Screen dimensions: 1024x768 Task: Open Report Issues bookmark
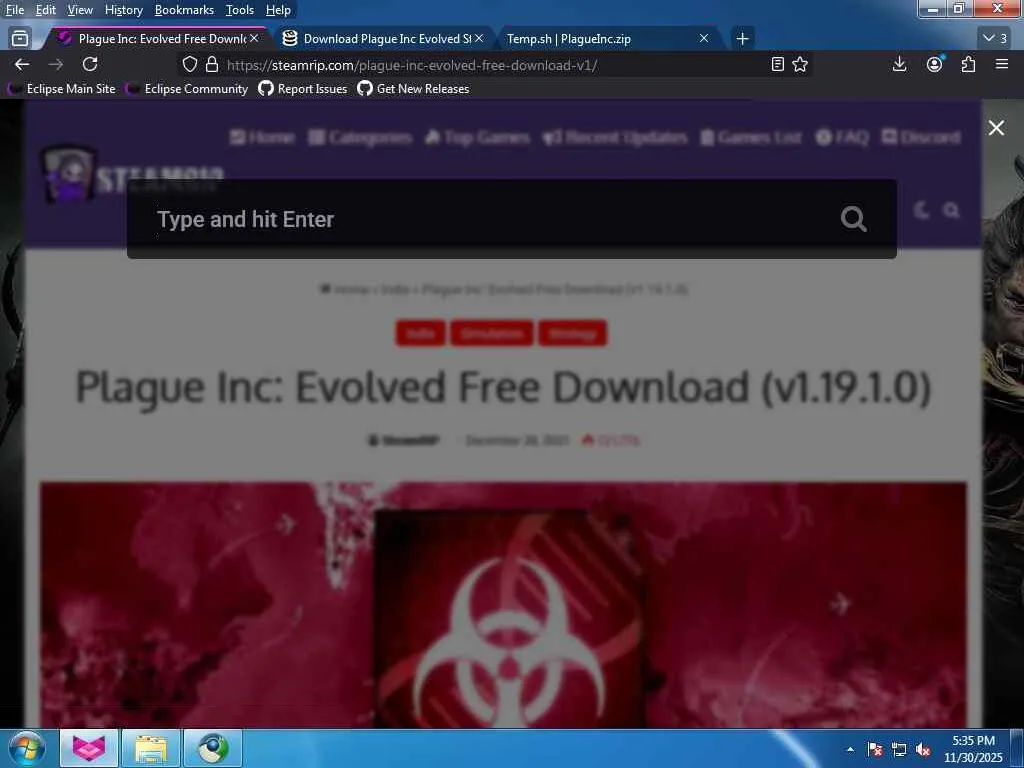coord(303,89)
